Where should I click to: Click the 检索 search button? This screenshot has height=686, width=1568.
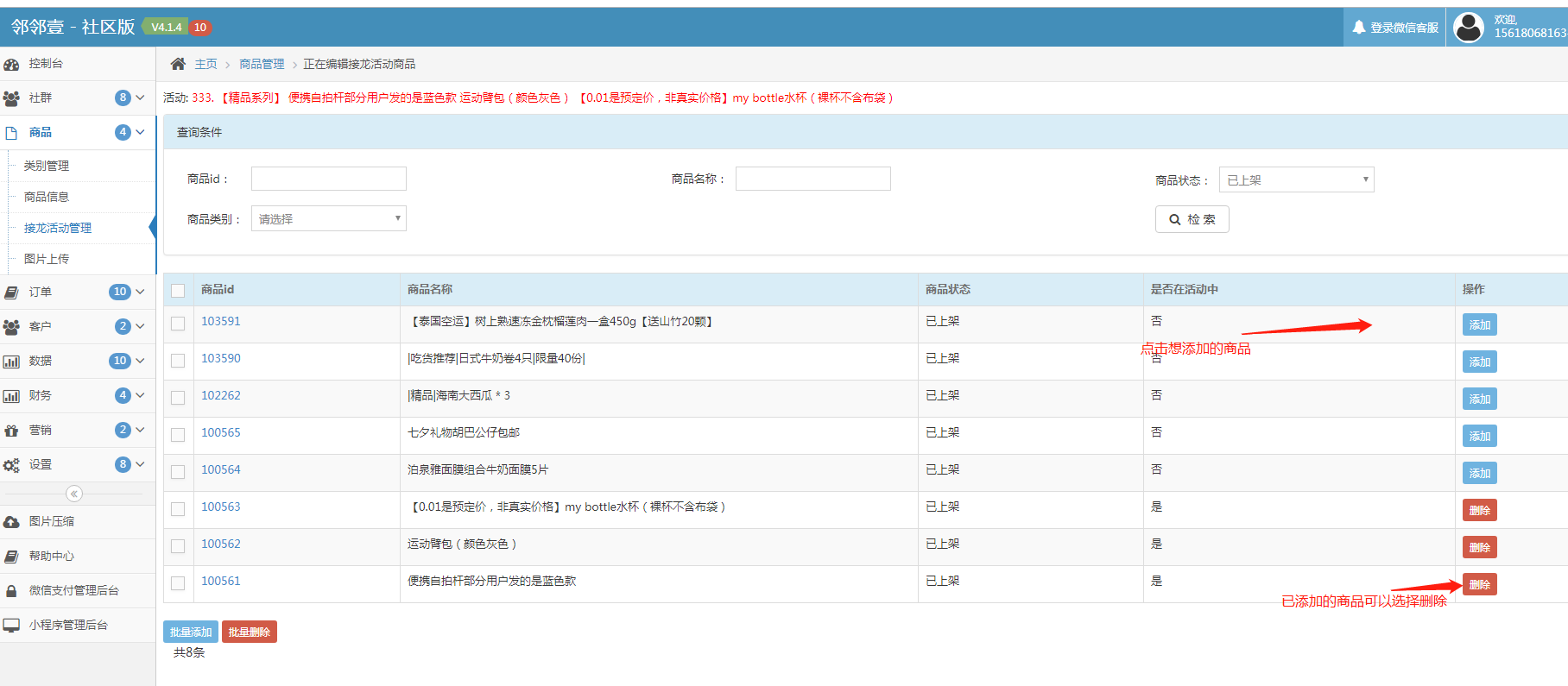tap(1192, 219)
